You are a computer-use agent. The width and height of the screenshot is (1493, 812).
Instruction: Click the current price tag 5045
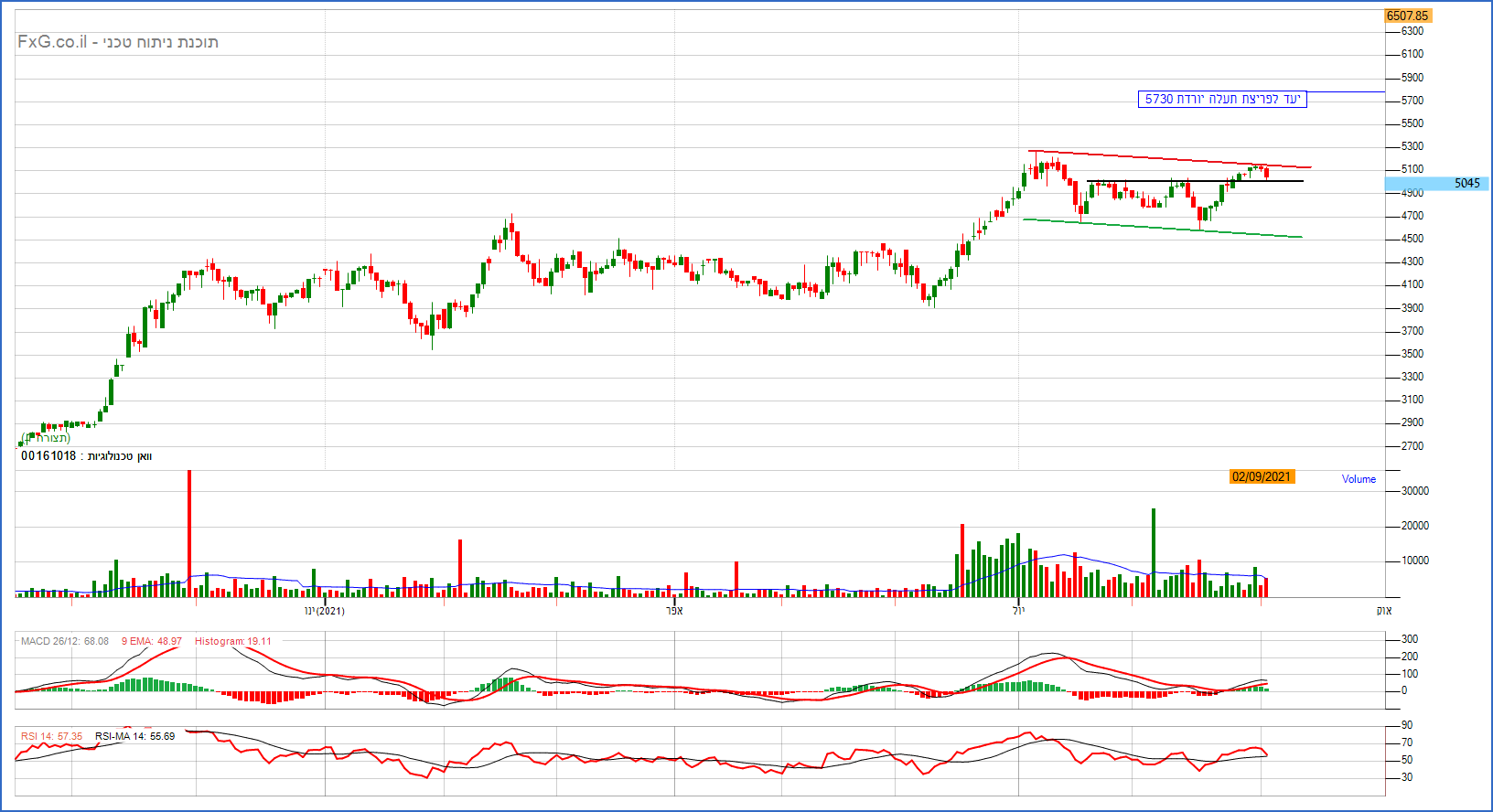pos(1438,184)
